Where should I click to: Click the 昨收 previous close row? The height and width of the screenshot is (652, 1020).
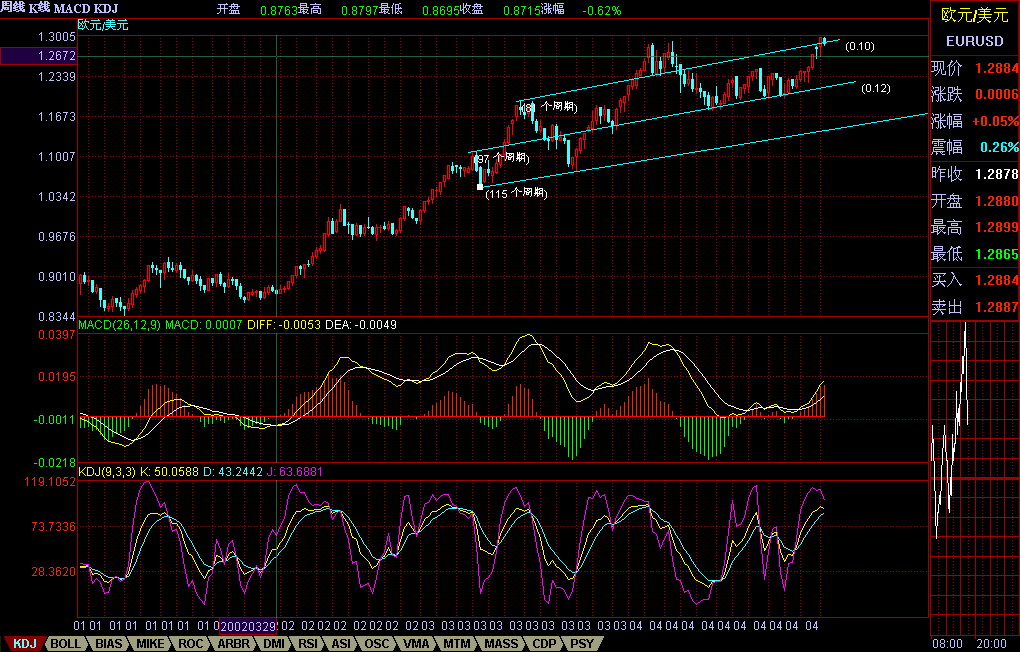coord(974,174)
